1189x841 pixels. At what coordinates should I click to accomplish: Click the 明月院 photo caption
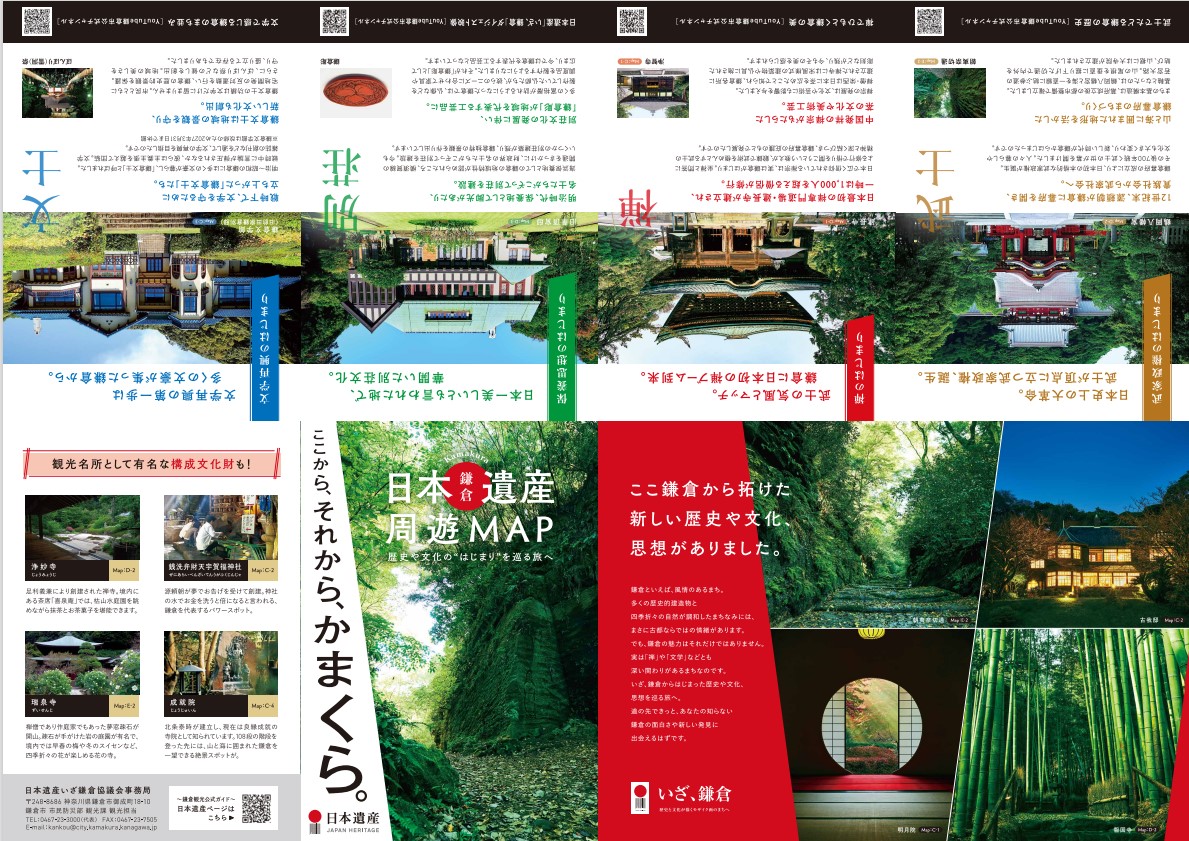click(918, 830)
